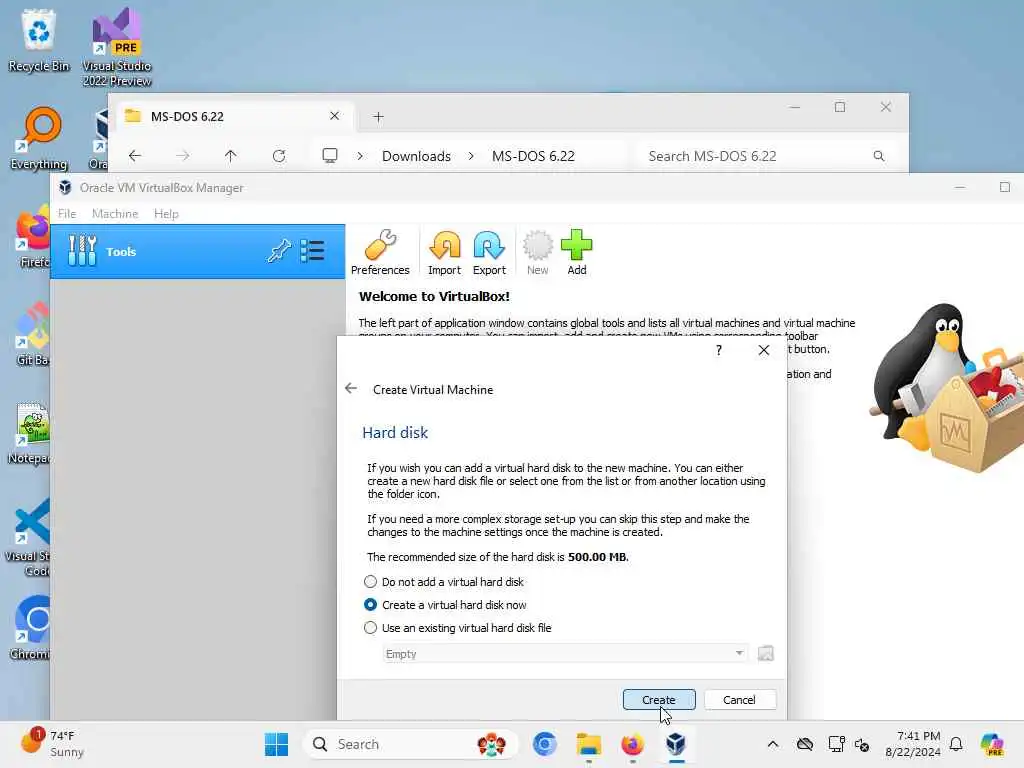Image resolution: width=1024 pixels, height=768 pixels.
Task: Open the weather widget showing 74°F
Action: coord(52,743)
